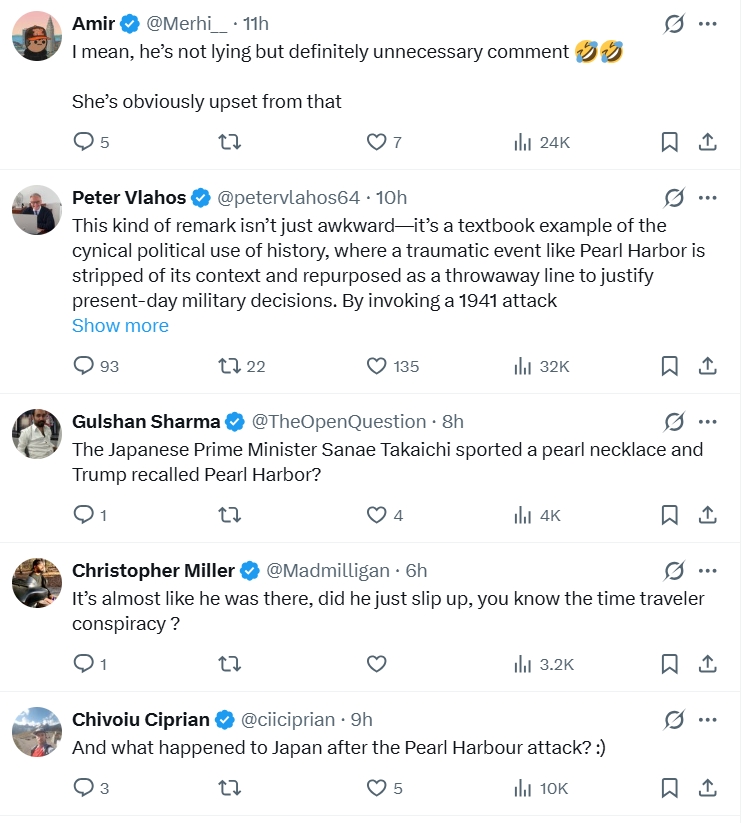Share Gulshan Sharma's tweet
745x823 pixels.
(708, 515)
